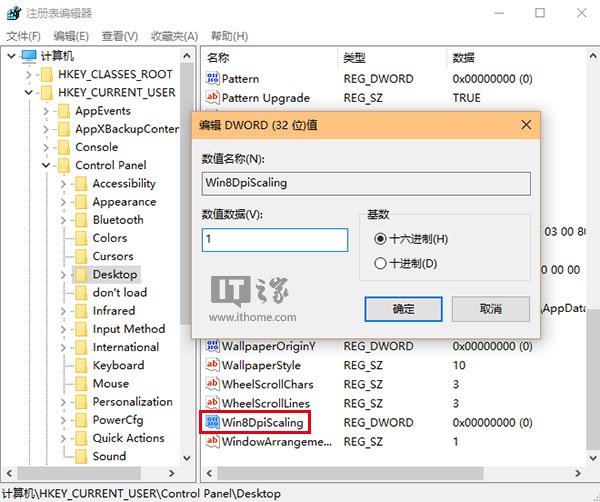The width and height of the screenshot is (600, 502).
Task: Click the Keyboard folder icon
Action: pos(81,365)
